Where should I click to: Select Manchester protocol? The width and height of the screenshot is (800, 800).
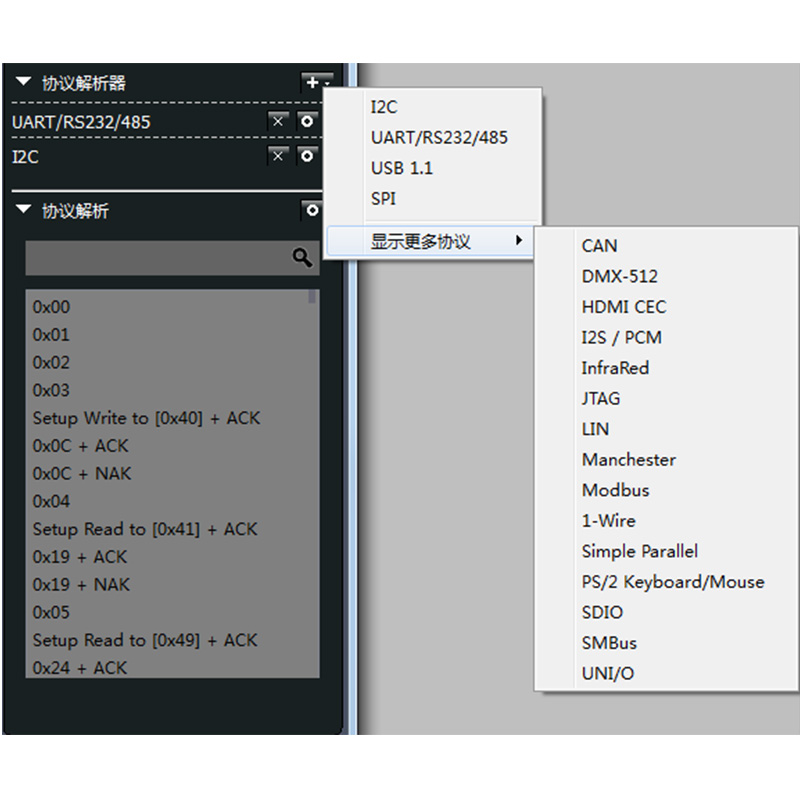[666, 460]
